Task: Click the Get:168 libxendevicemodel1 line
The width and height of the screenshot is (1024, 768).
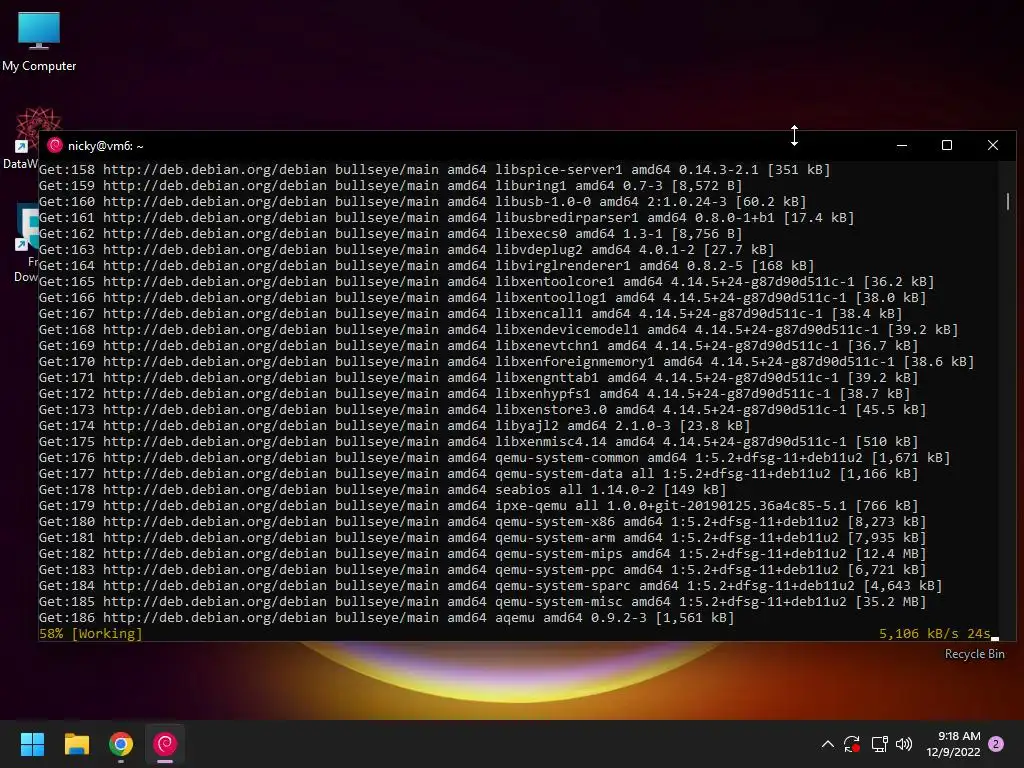Action: tap(498, 330)
